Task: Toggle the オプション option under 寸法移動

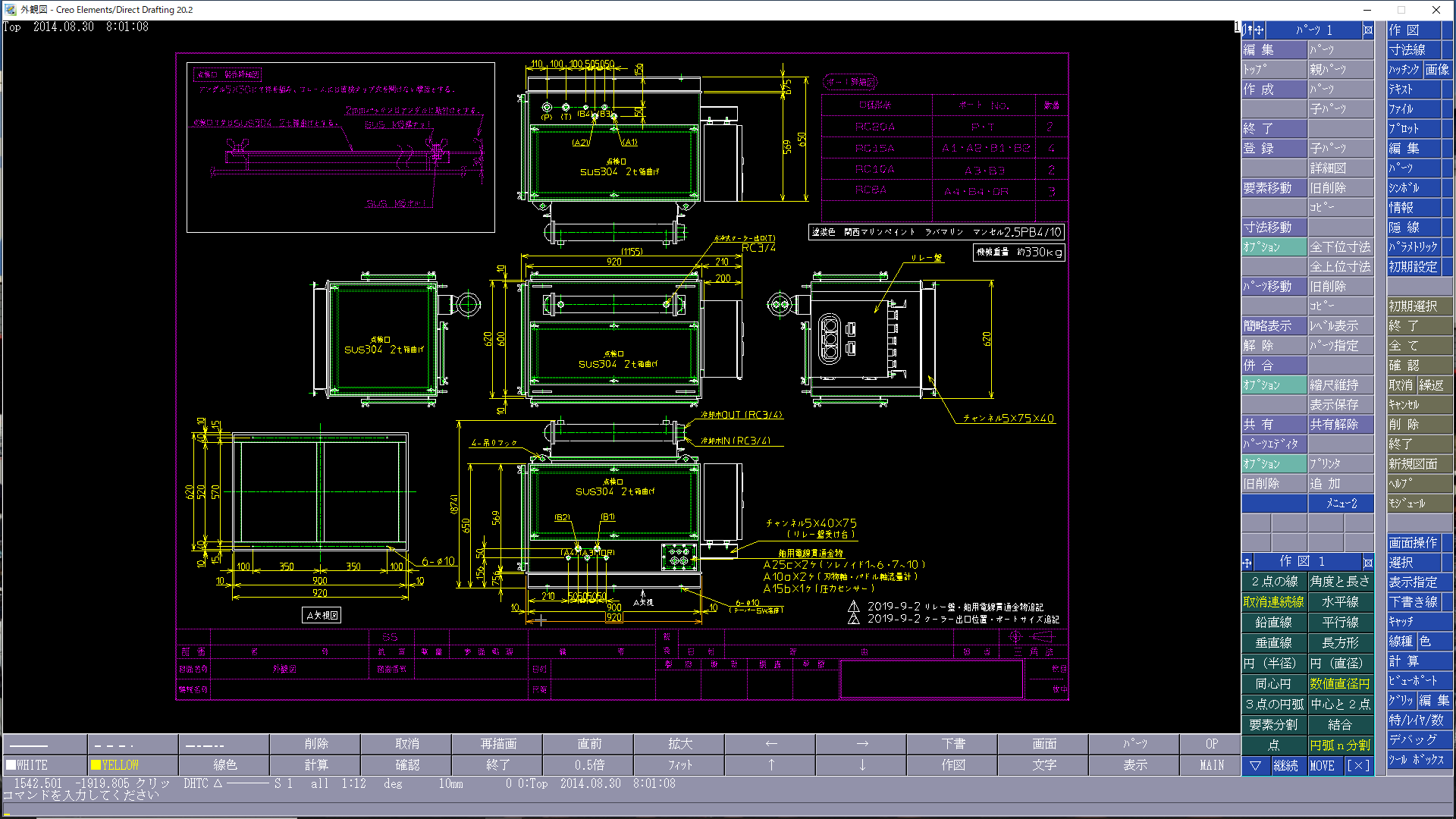Action: 1273,247
